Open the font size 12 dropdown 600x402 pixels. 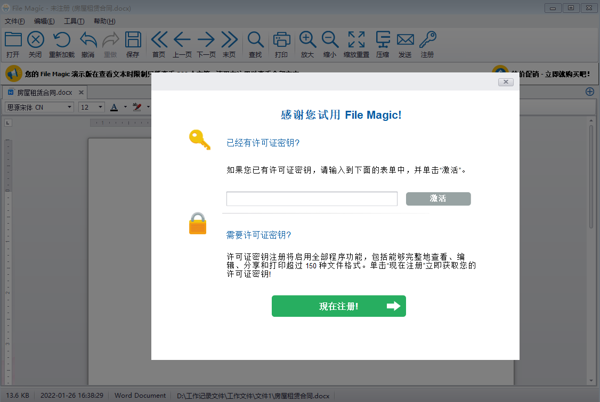click(x=91, y=107)
